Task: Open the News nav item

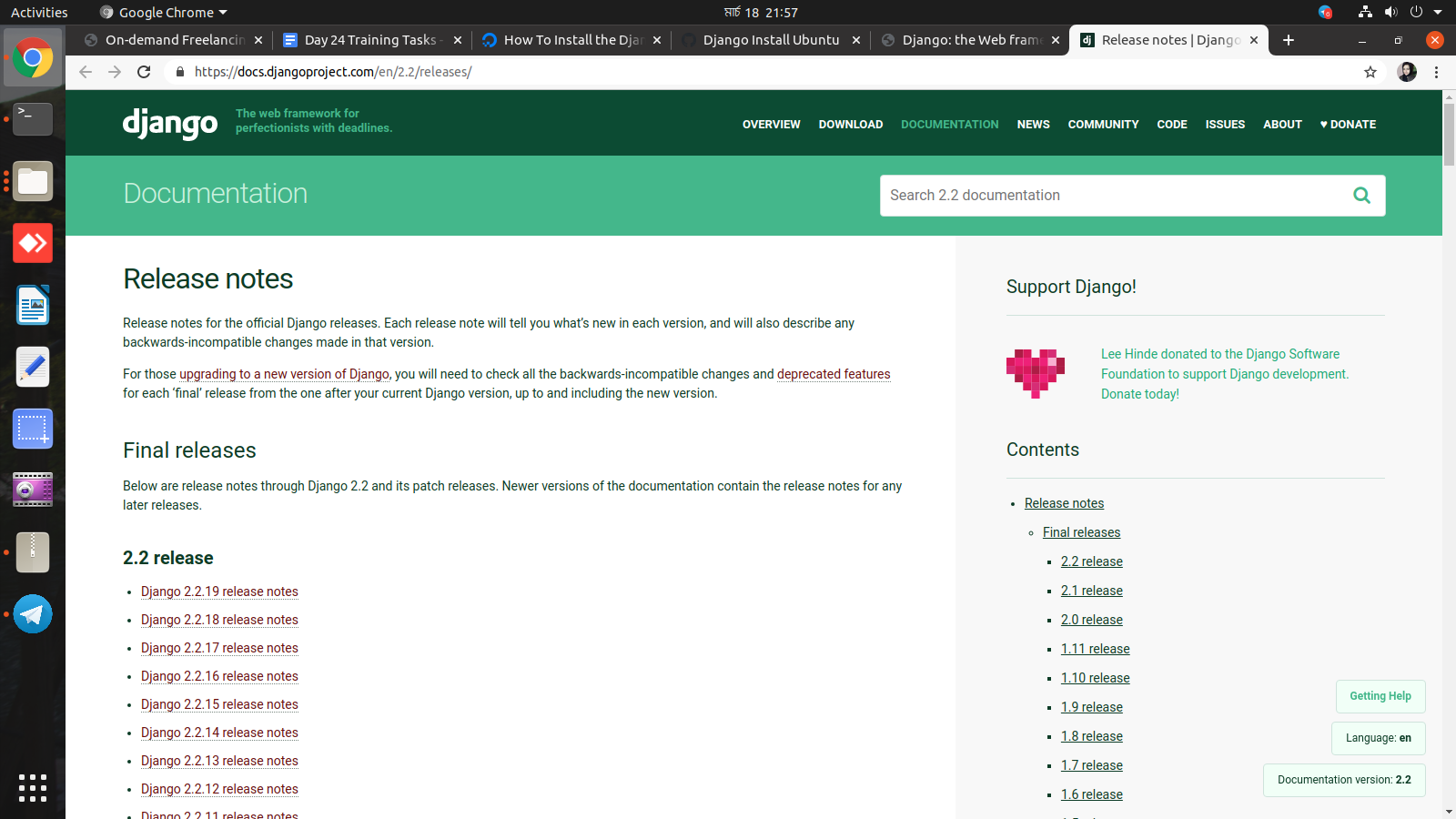Action: pos(1034,125)
